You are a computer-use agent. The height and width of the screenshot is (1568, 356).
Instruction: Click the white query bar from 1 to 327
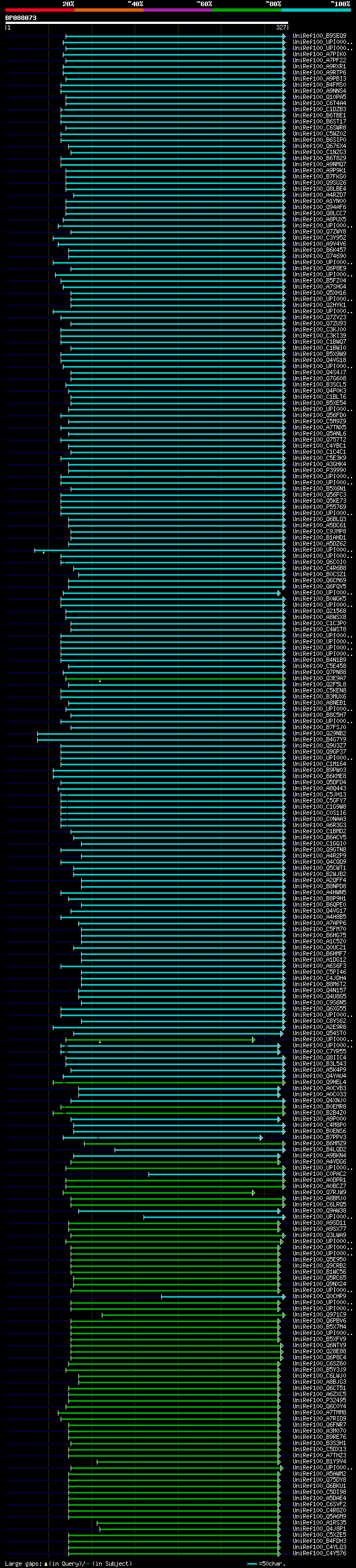point(146,23)
